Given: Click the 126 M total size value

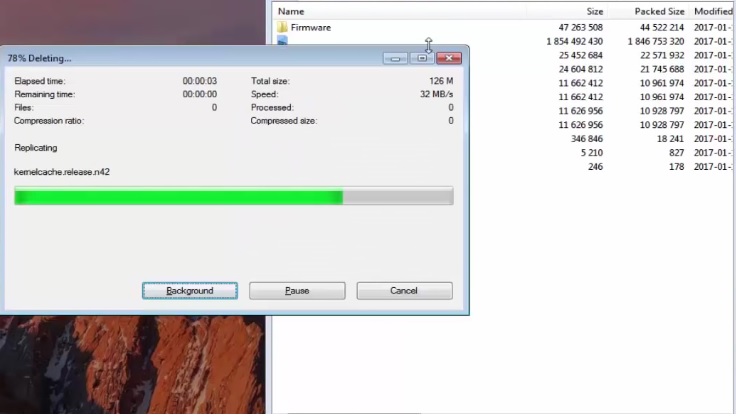Looking at the screenshot, I should click(441, 81).
